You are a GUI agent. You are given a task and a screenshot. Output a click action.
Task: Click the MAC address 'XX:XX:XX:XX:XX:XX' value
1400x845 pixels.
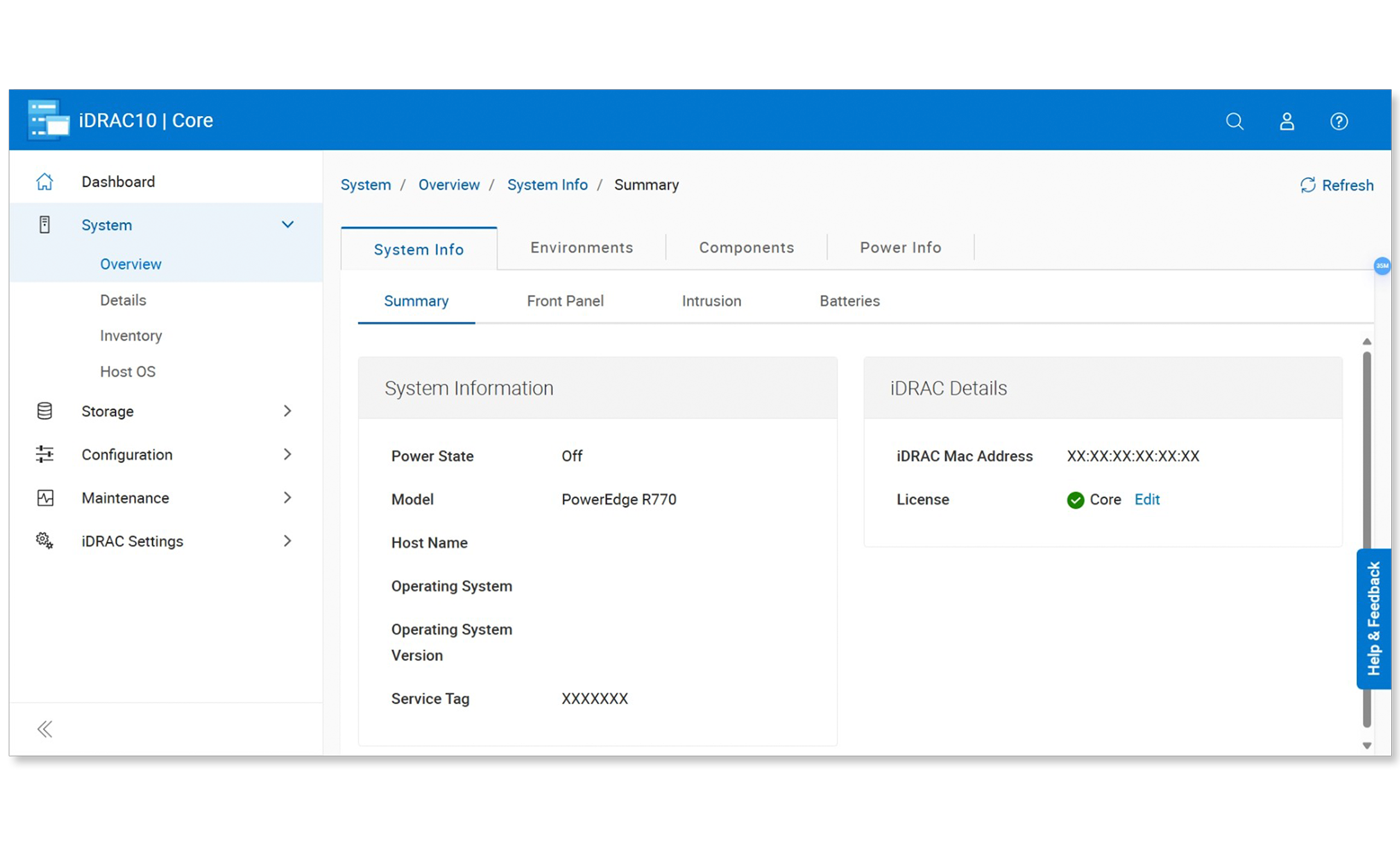[1133, 456]
